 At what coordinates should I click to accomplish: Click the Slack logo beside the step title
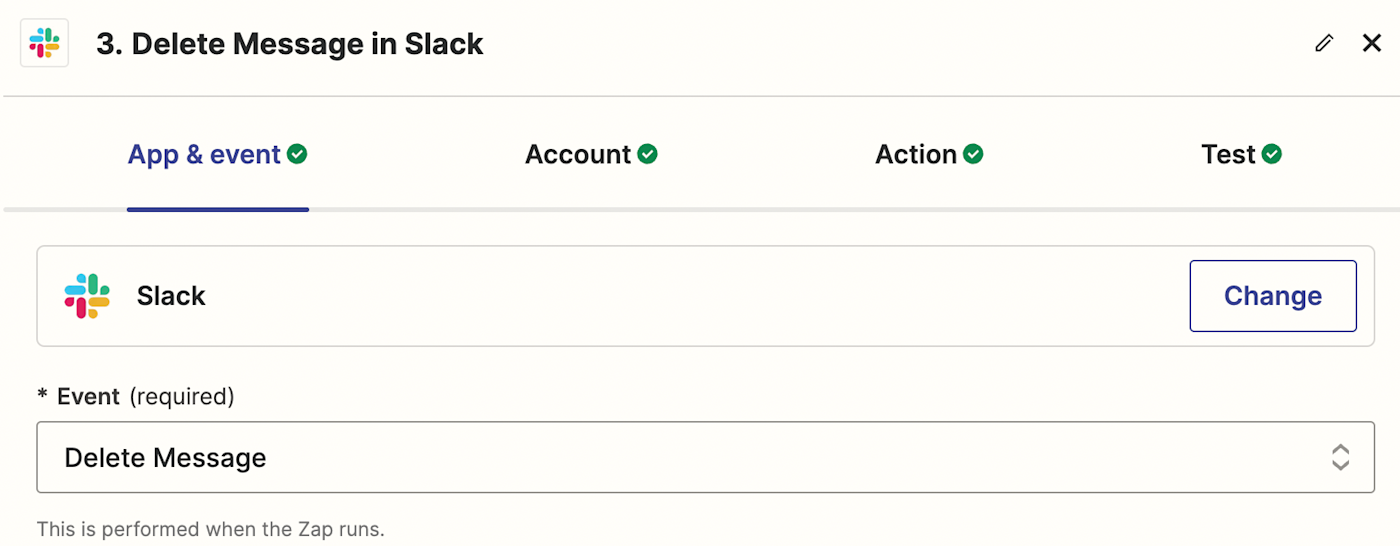pyautogui.click(x=44, y=44)
